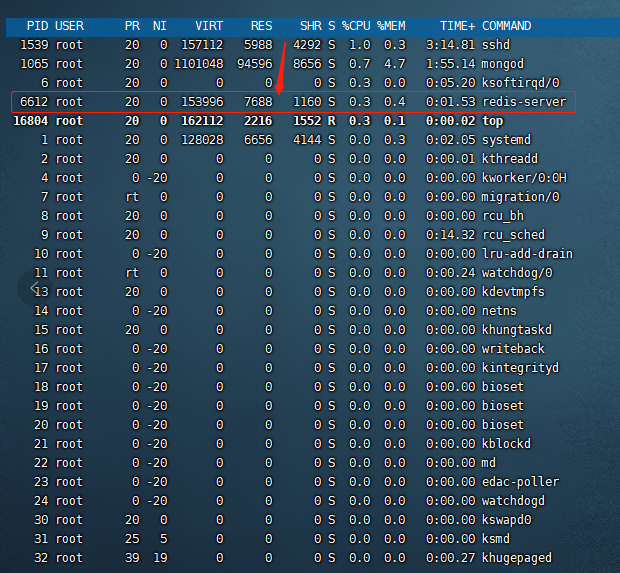The height and width of the screenshot is (573, 620).
Task: Click the %CPU column header
Action: tap(356, 26)
